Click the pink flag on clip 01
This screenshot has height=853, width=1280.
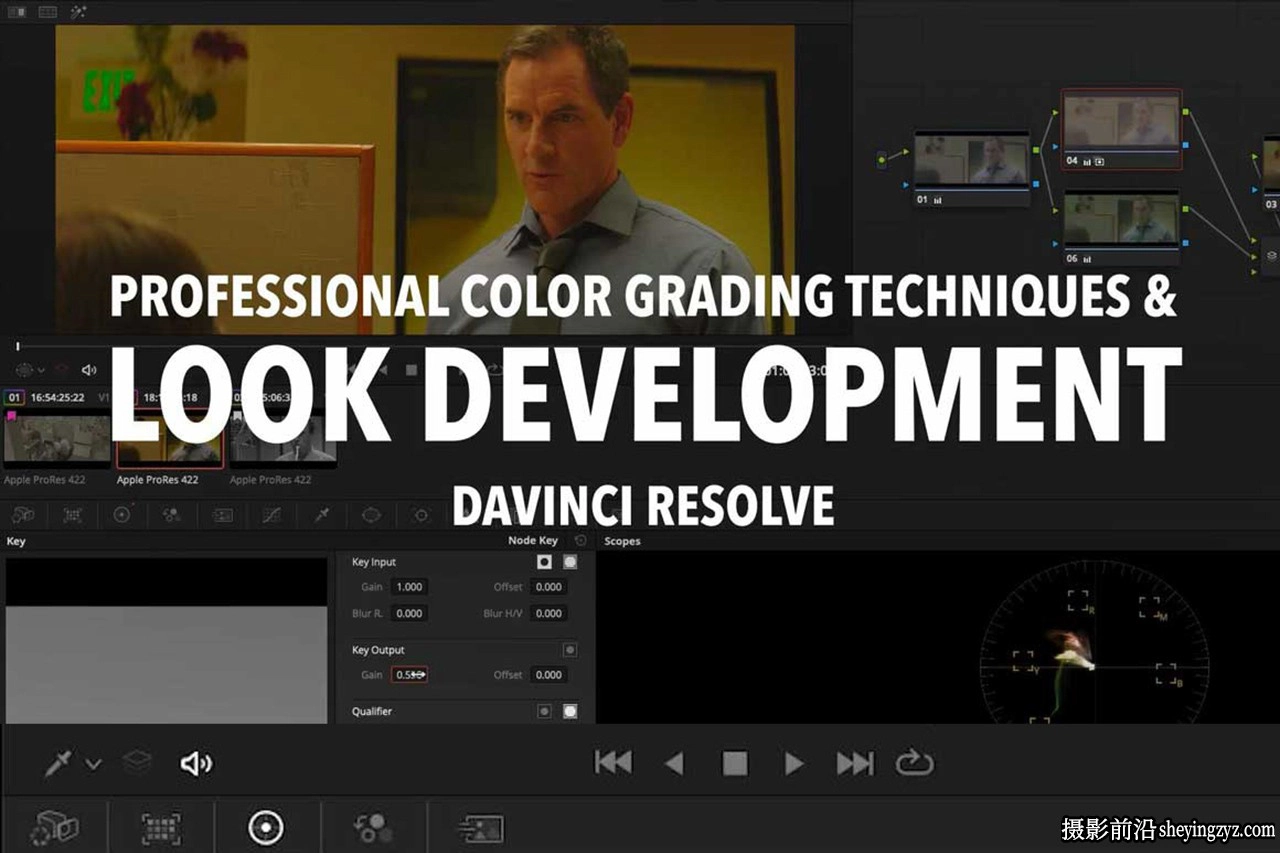[x=12, y=416]
